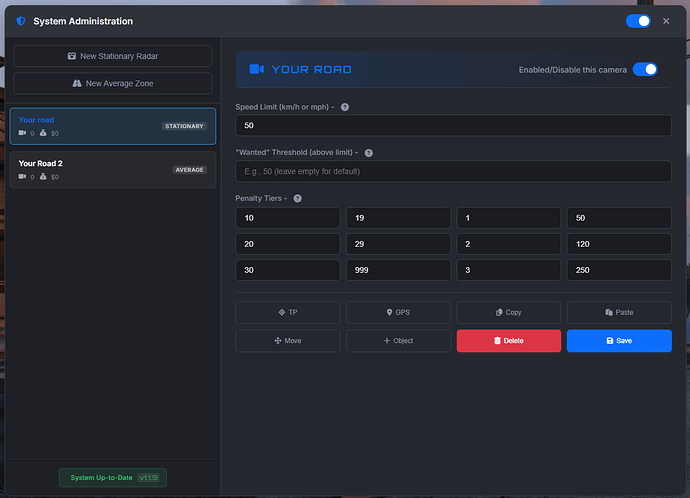Click the first-row tier fine field 50
The height and width of the screenshot is (498, 690).
click(x=619, y=218)
